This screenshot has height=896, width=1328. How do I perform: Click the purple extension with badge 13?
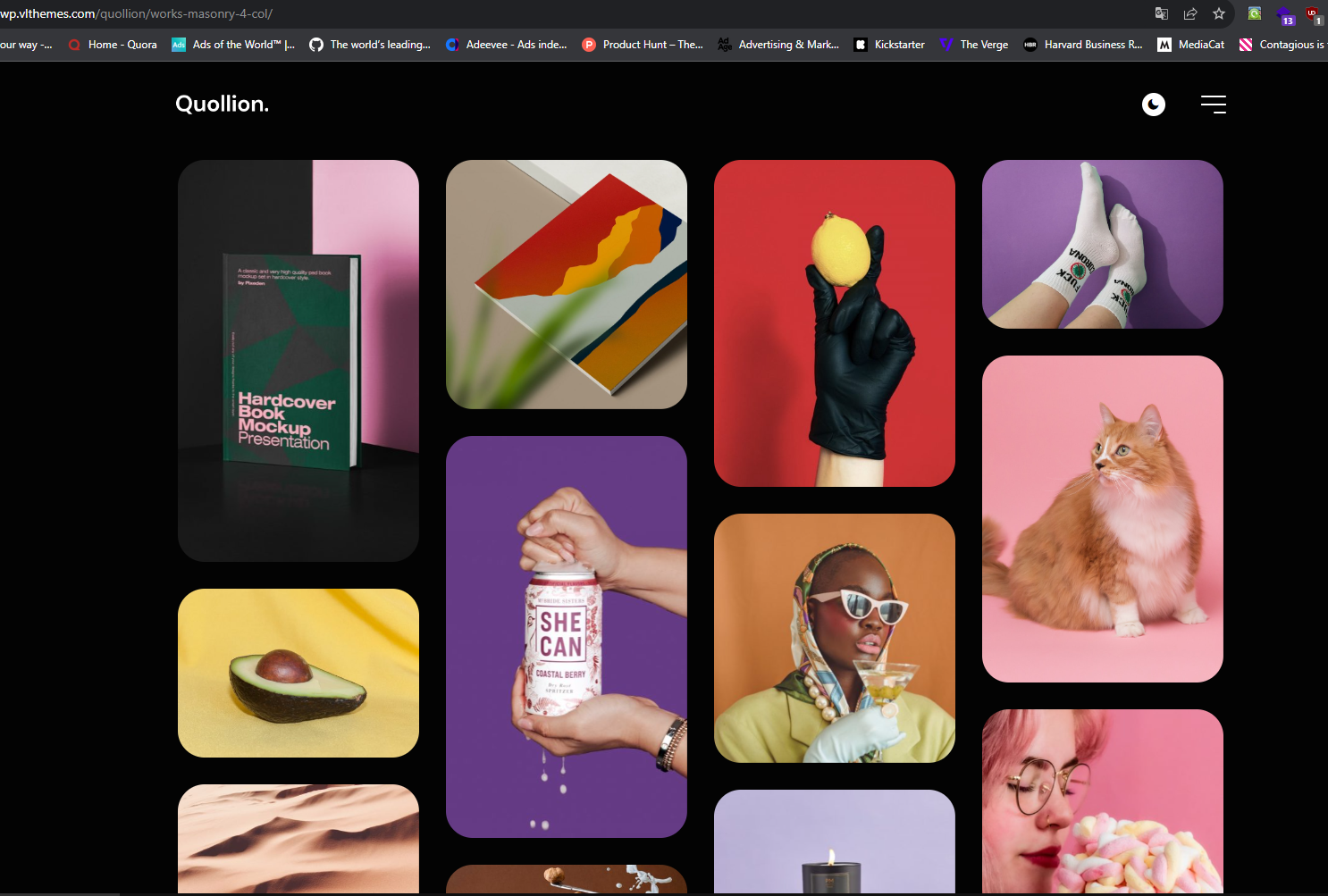(1285, 15)
